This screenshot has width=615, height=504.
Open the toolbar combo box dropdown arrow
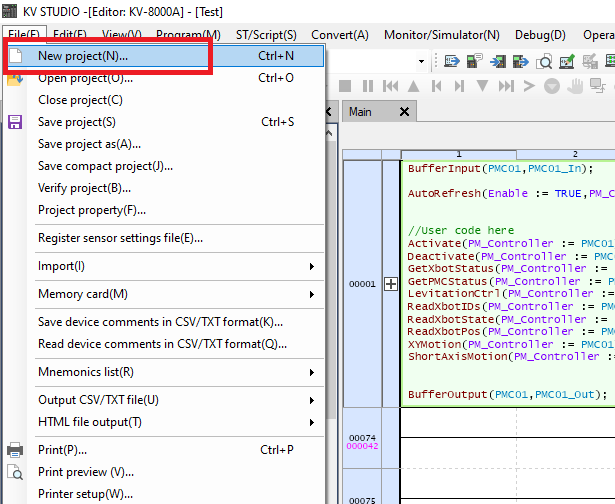tap(423, 61)
